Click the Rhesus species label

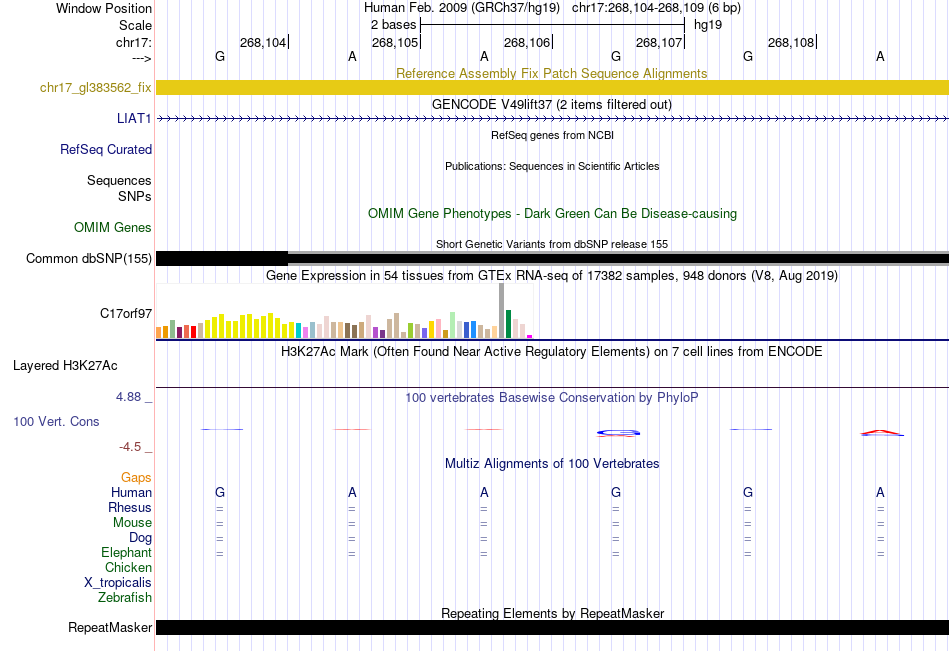(130, 507)
